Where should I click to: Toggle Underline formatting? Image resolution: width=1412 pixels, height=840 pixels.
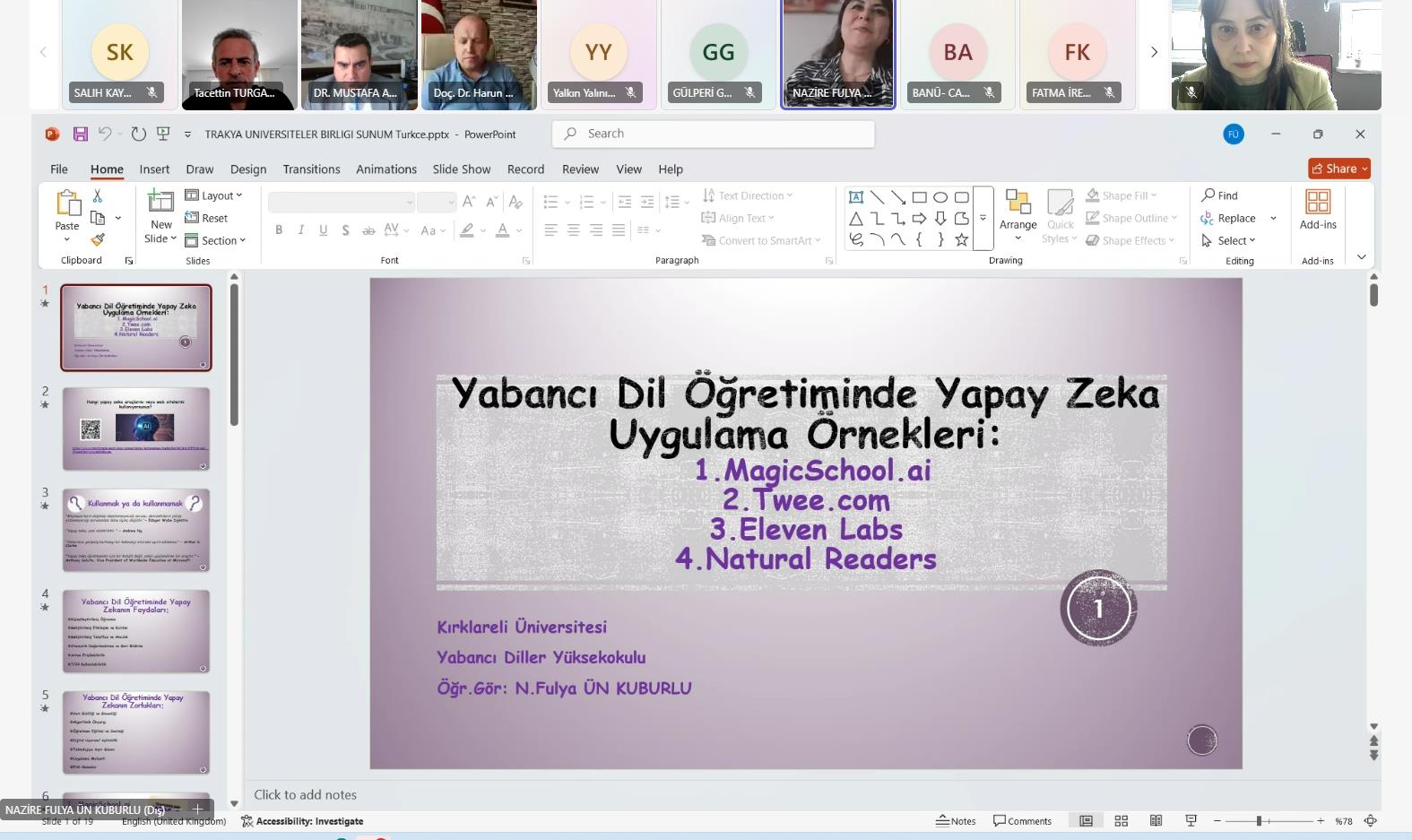point(324,230)
